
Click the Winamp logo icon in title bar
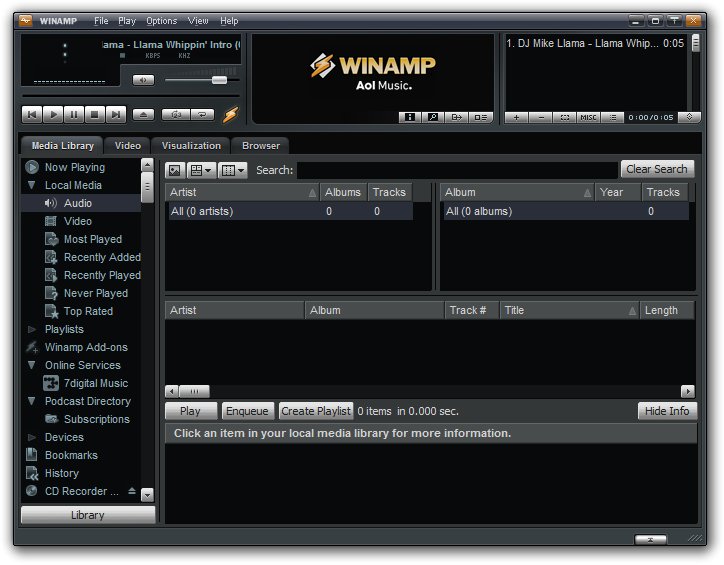click(26, 20)
